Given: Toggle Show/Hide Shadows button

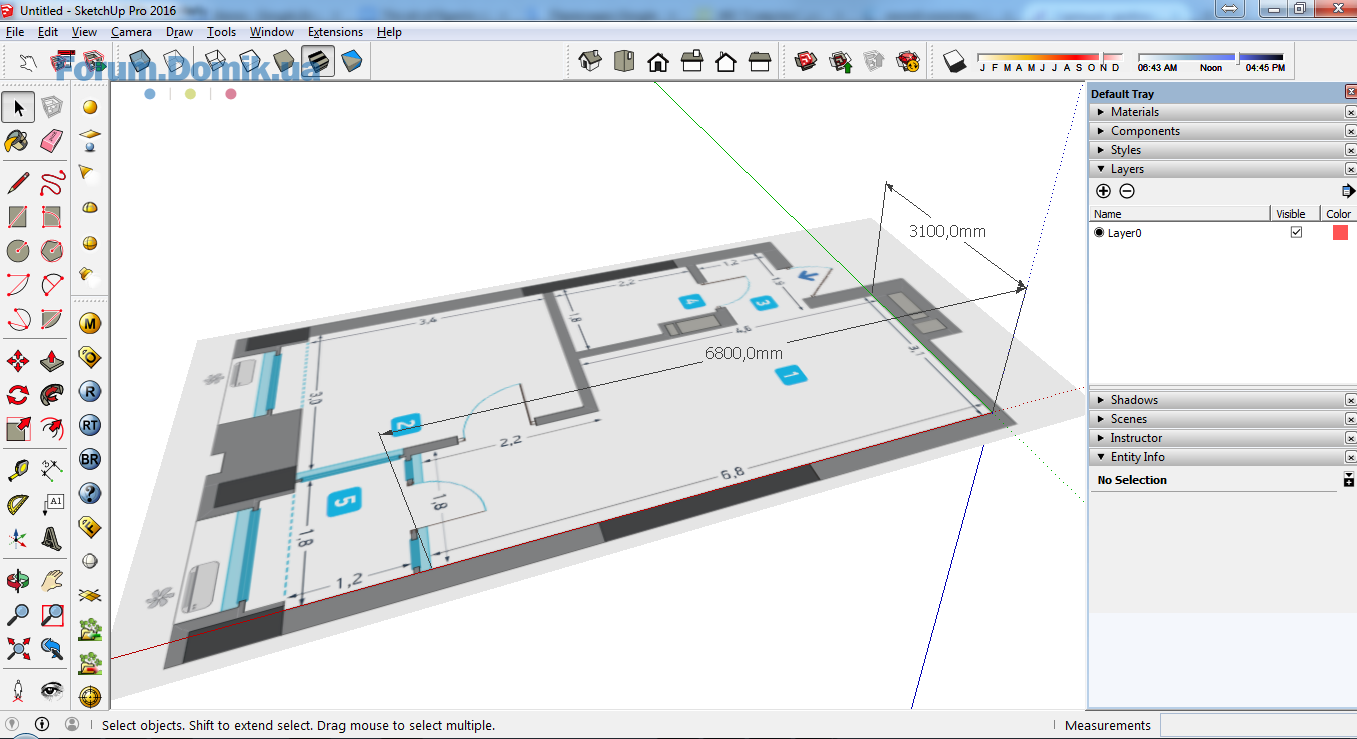Looking at the screenshot, I should (x=955, y=61).
